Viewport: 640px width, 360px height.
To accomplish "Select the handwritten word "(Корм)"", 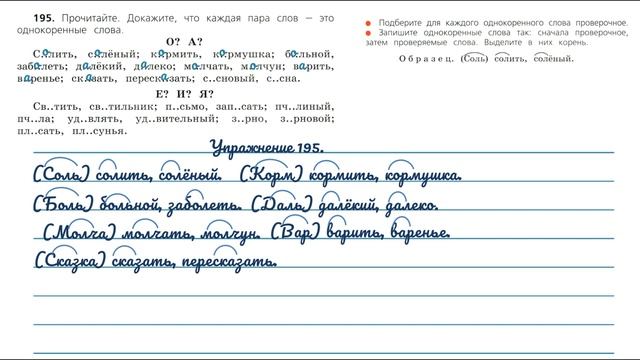I will [x=271, y=175].
